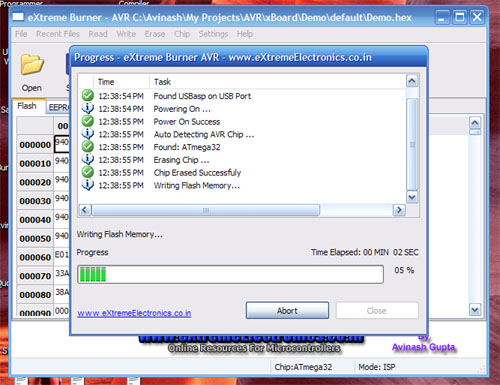Select address row 000010 in hex grid
This screenshot has height=385, width=500.
[35, 163]
